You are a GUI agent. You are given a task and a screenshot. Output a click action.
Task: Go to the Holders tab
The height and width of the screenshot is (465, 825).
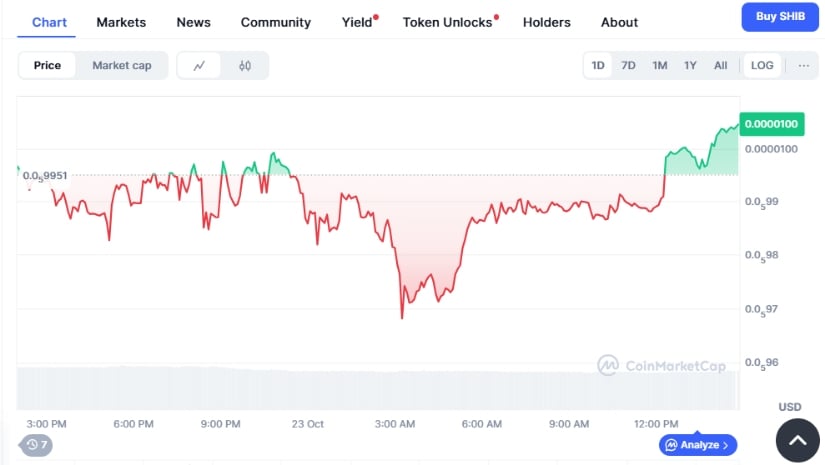click(547, 22)
